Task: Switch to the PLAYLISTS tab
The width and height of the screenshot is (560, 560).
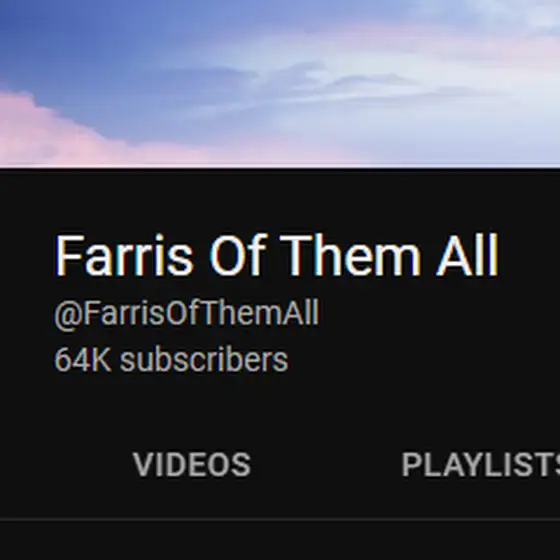Action: click(x=481, y=464)
